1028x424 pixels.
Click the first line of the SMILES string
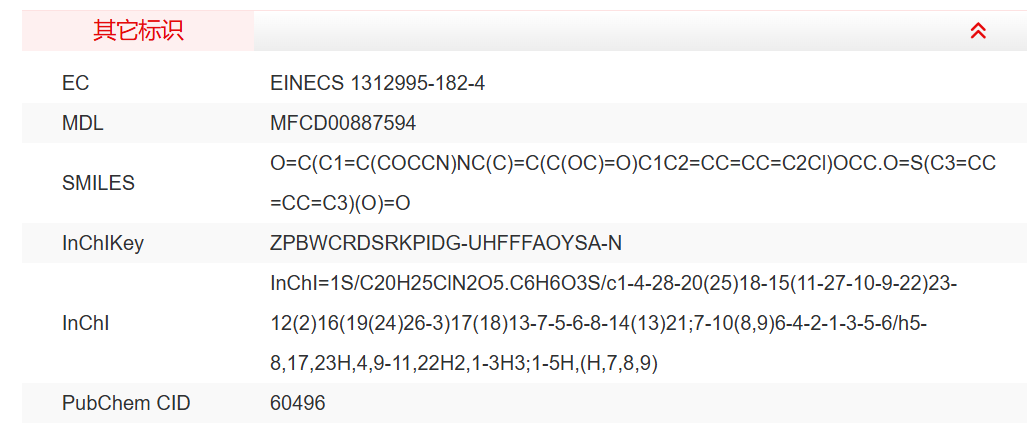pos(632,163)
